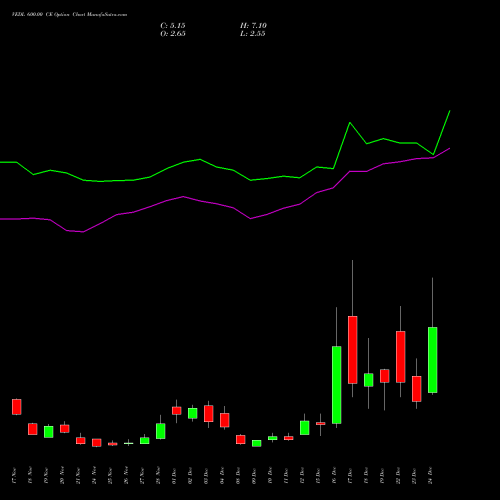Select the green candlestick for 02 Dec
The image size is (500, 500).
click(x=193, y=413)
